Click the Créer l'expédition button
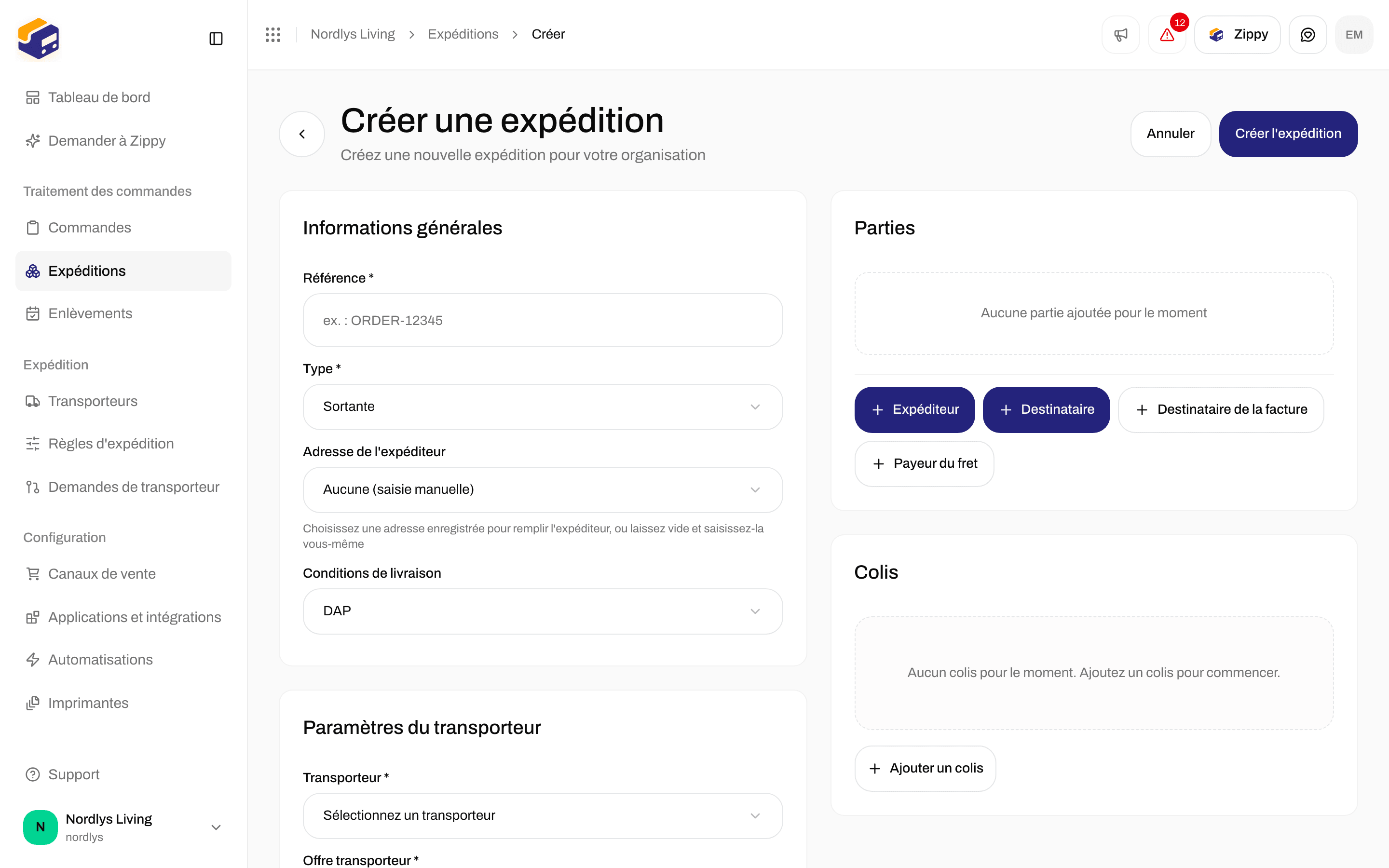 tap(1288, 134)
